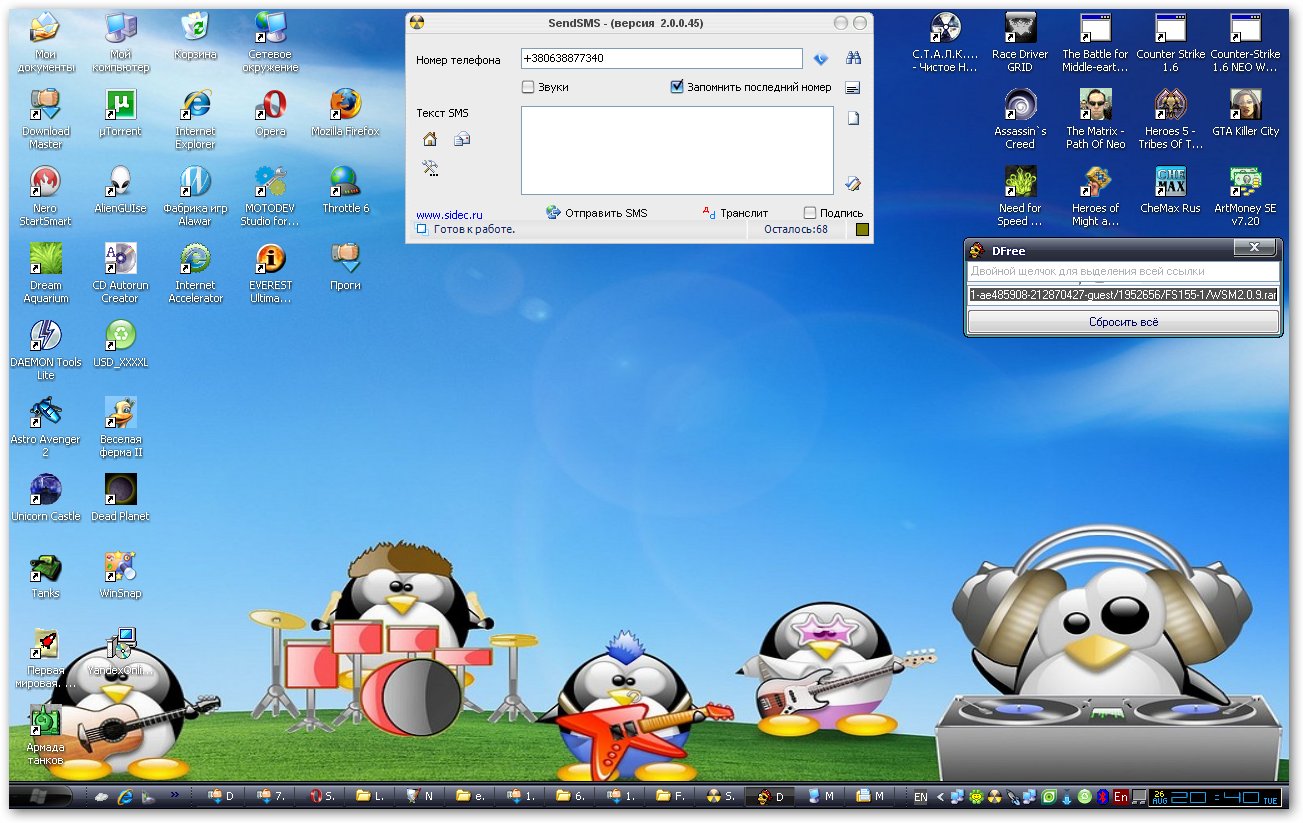Select the AlienGUIse desktop icon
Viewport: 1303px width, 823px height.
[x=120, y=190]
